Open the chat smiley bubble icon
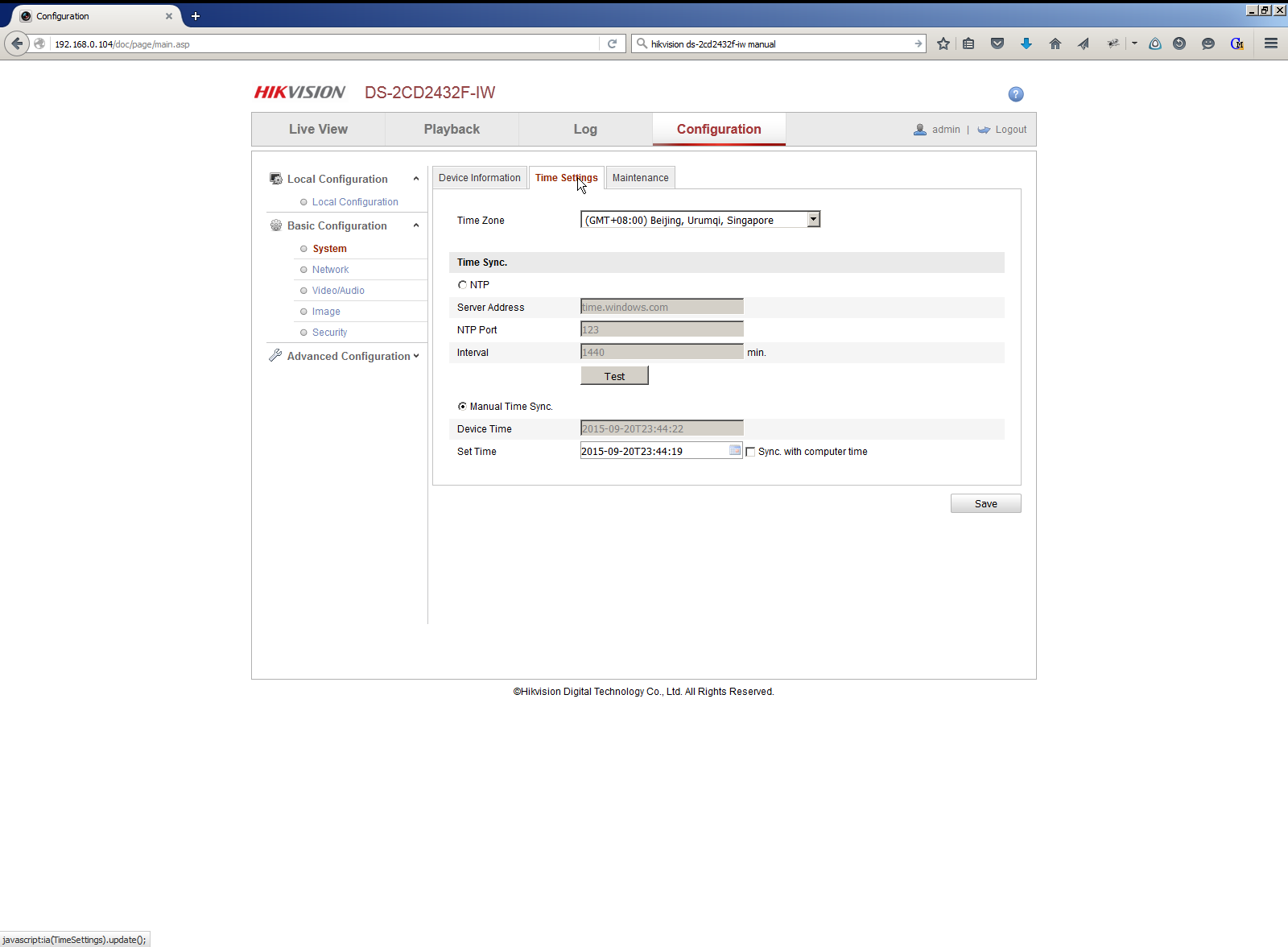 click(x=1208, y=43)
